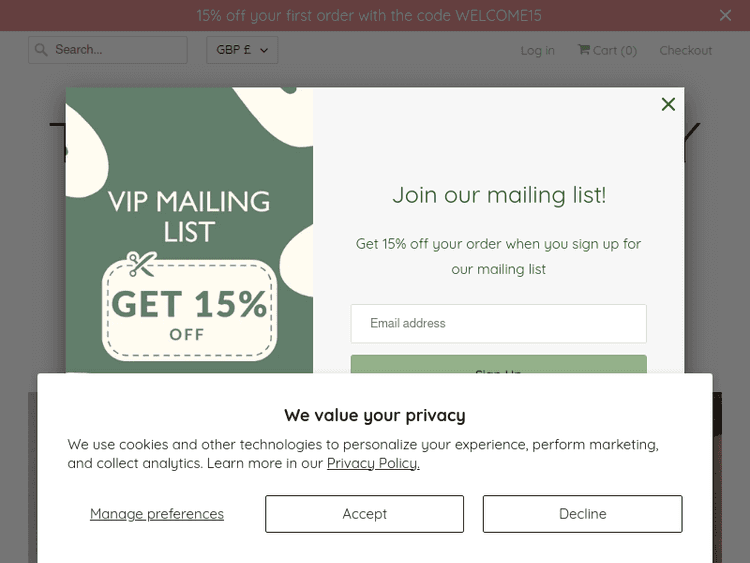Click the Join our mailing list heading

coord(498,195)
